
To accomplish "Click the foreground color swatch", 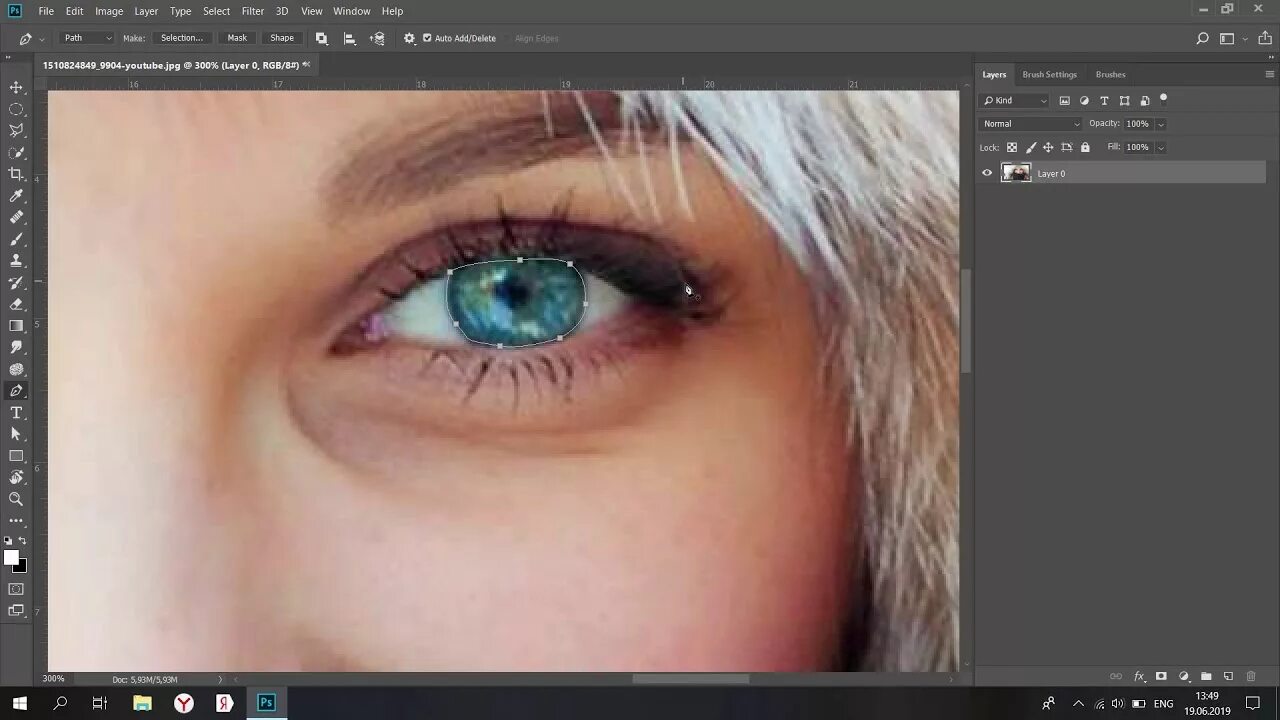I will coord(11,558).
